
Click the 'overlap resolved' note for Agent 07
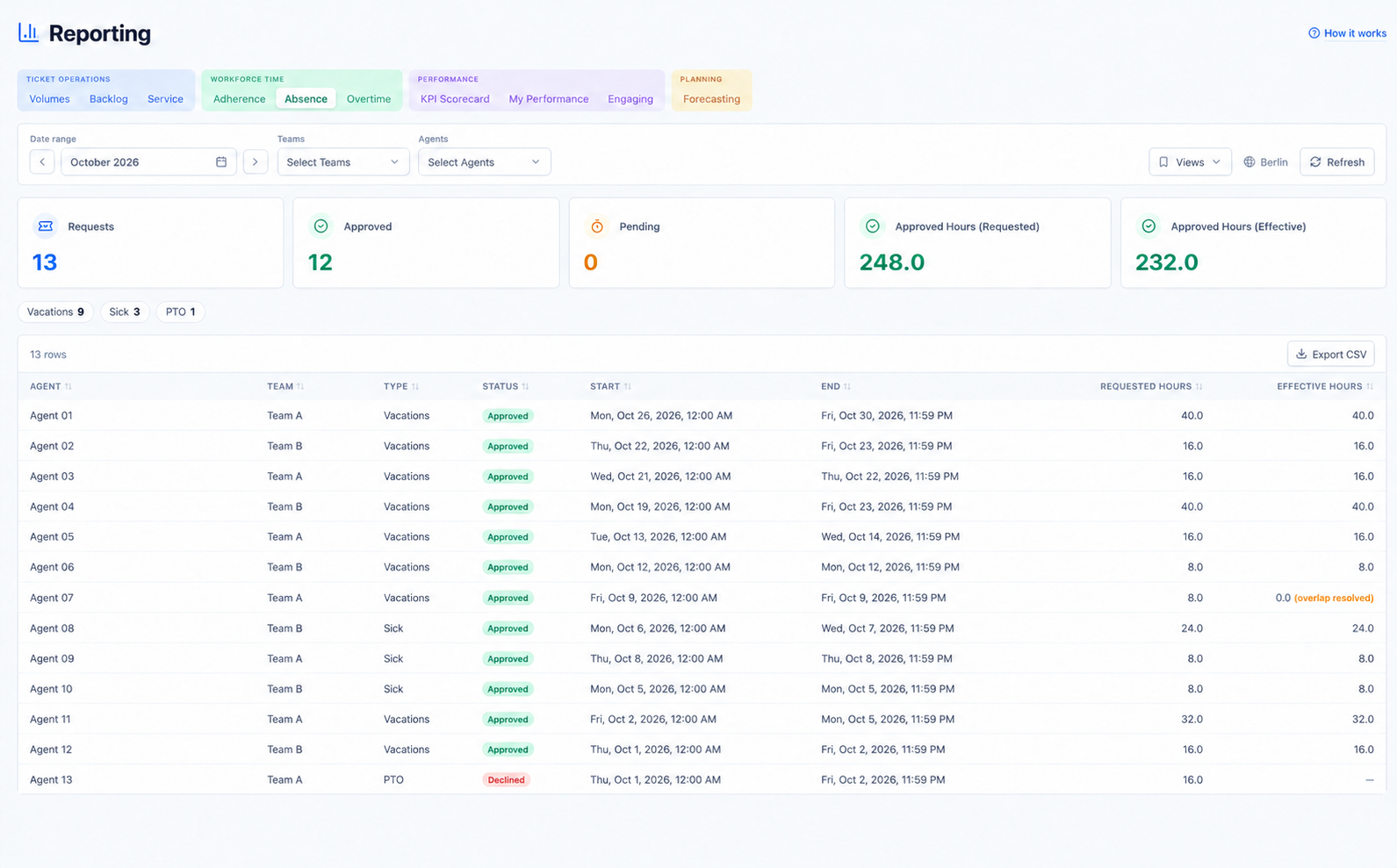(x=1334, y=599)
